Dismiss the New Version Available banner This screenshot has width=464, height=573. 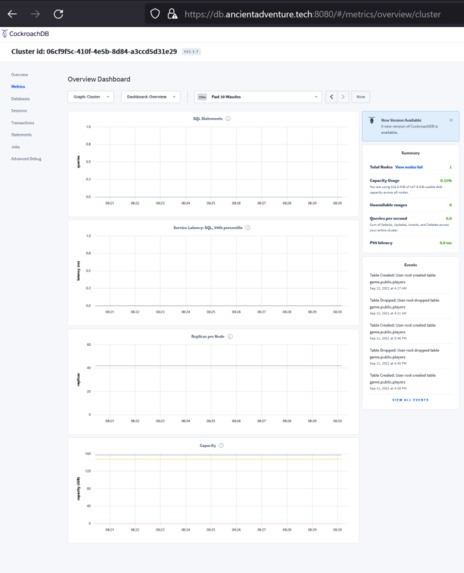pos(451,120)
